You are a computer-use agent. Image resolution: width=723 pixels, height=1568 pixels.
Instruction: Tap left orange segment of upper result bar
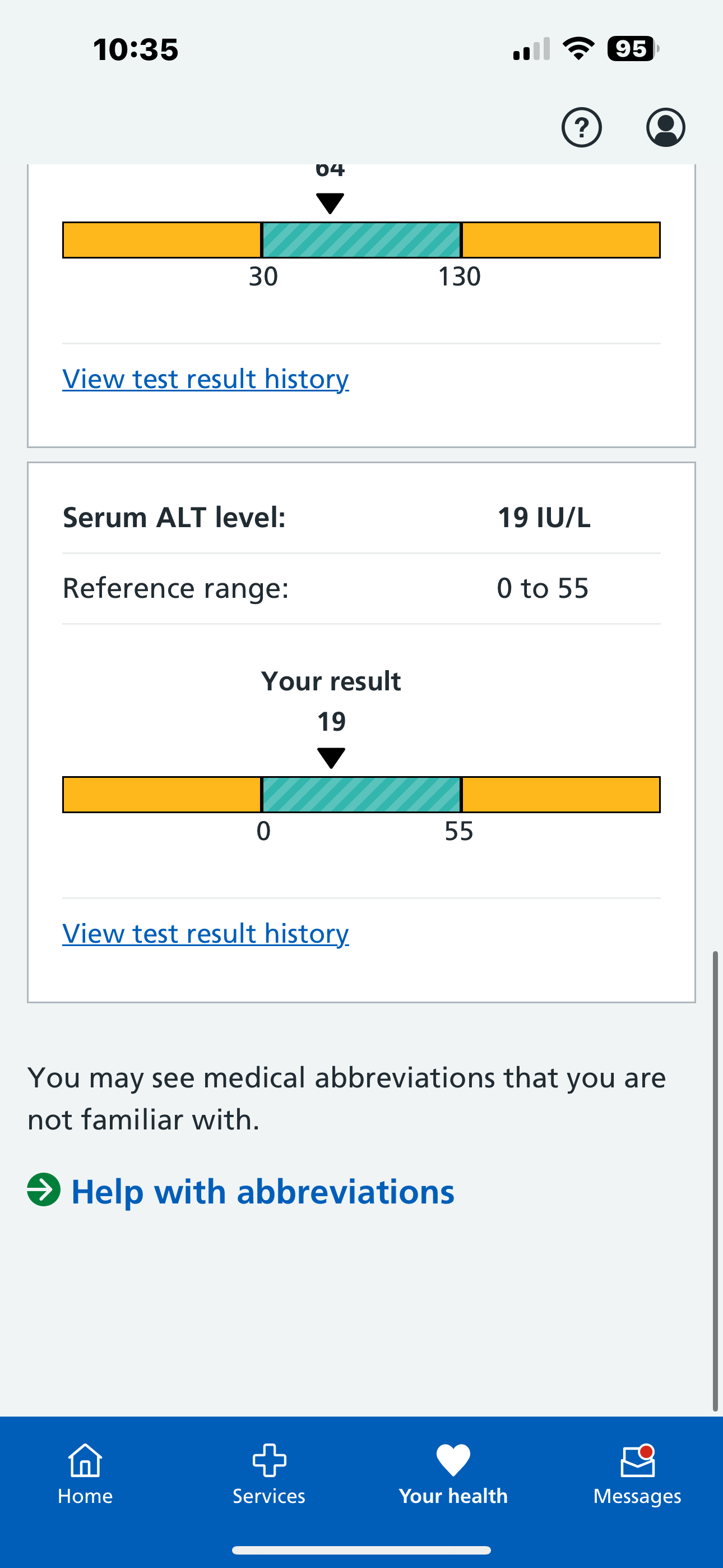162,240
